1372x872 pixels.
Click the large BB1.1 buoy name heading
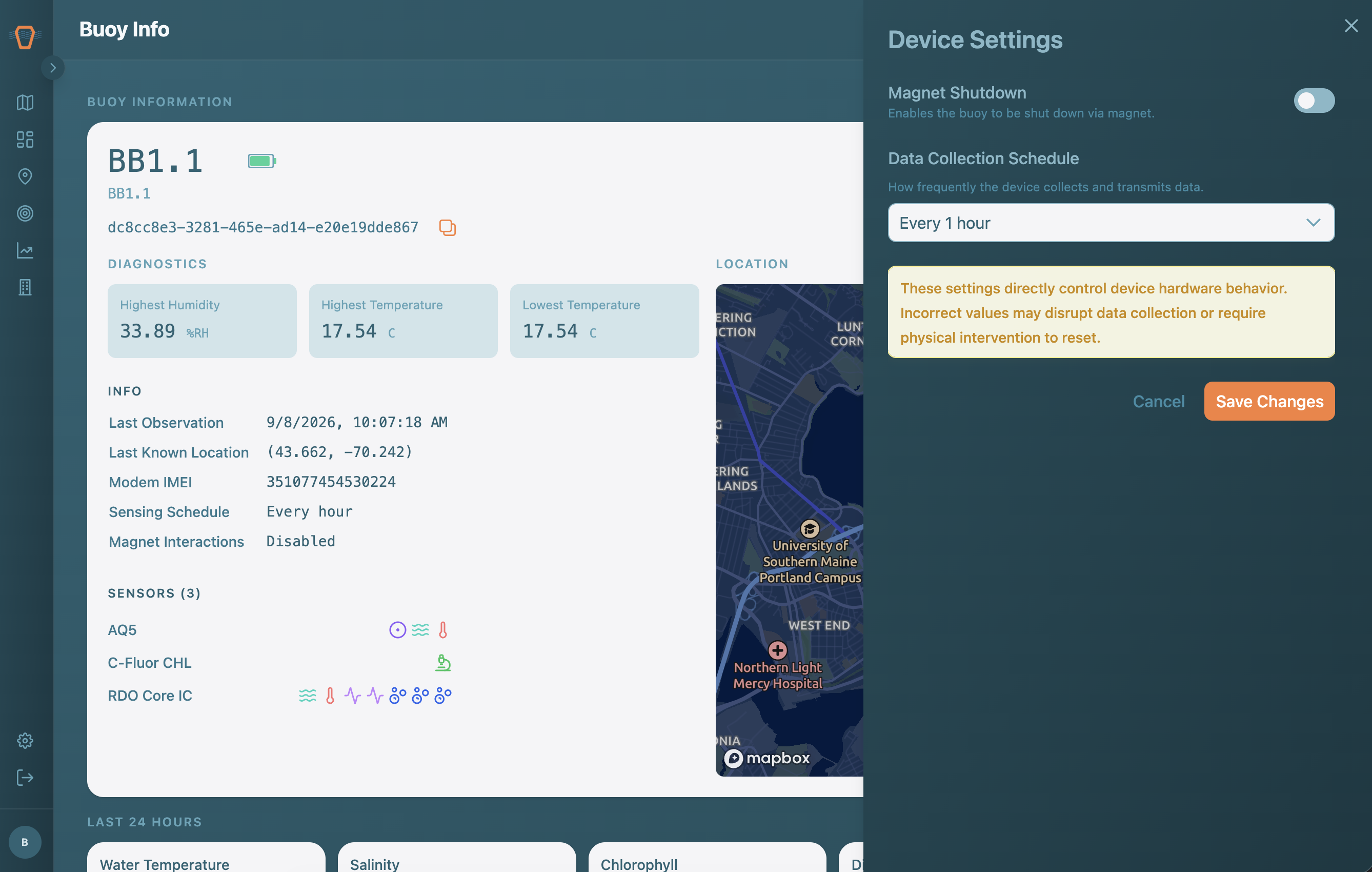155,161
